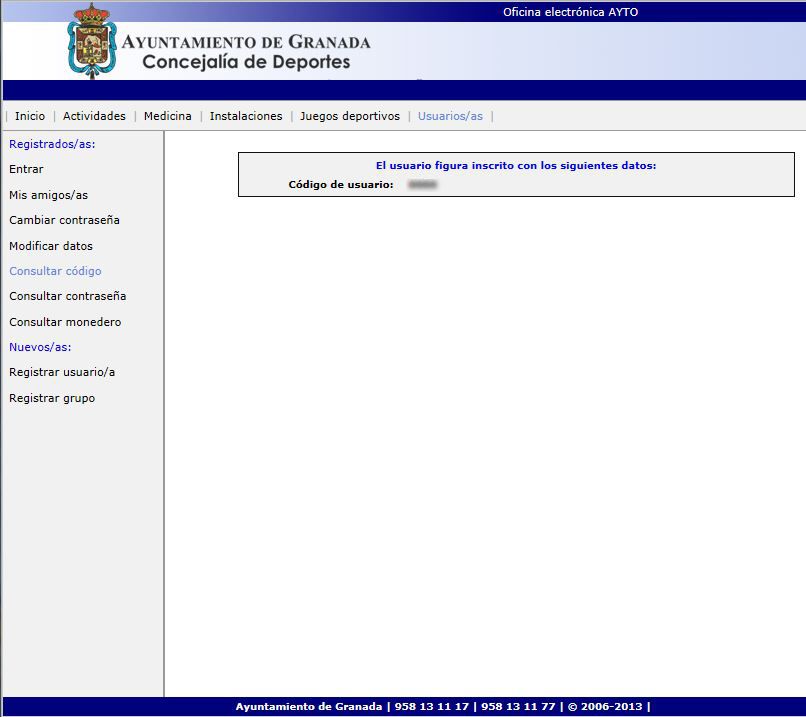Go to the Medicina section

pyautogui.click(x=168, y=116)
